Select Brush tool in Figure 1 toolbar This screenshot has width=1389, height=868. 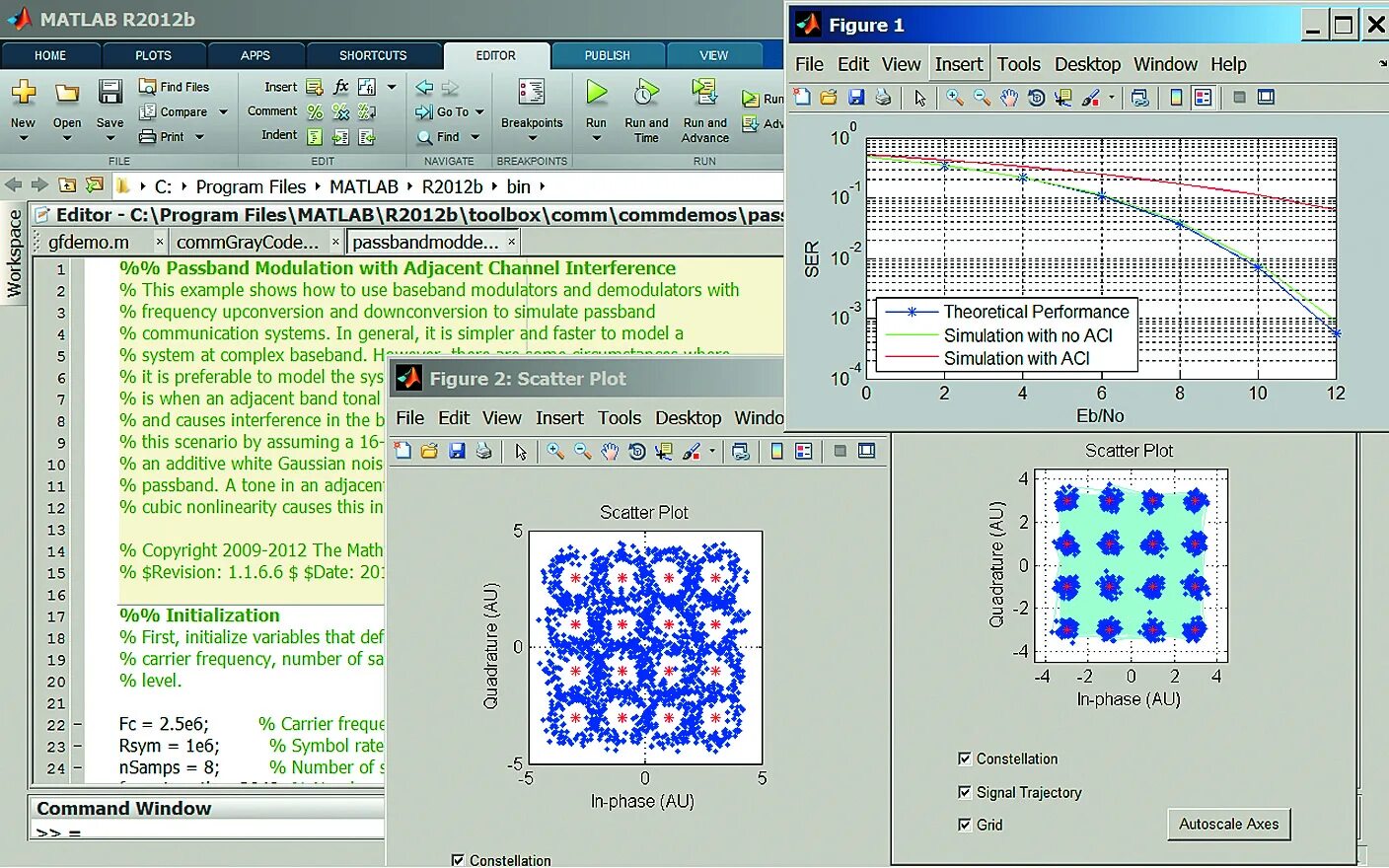[1091, 97]
